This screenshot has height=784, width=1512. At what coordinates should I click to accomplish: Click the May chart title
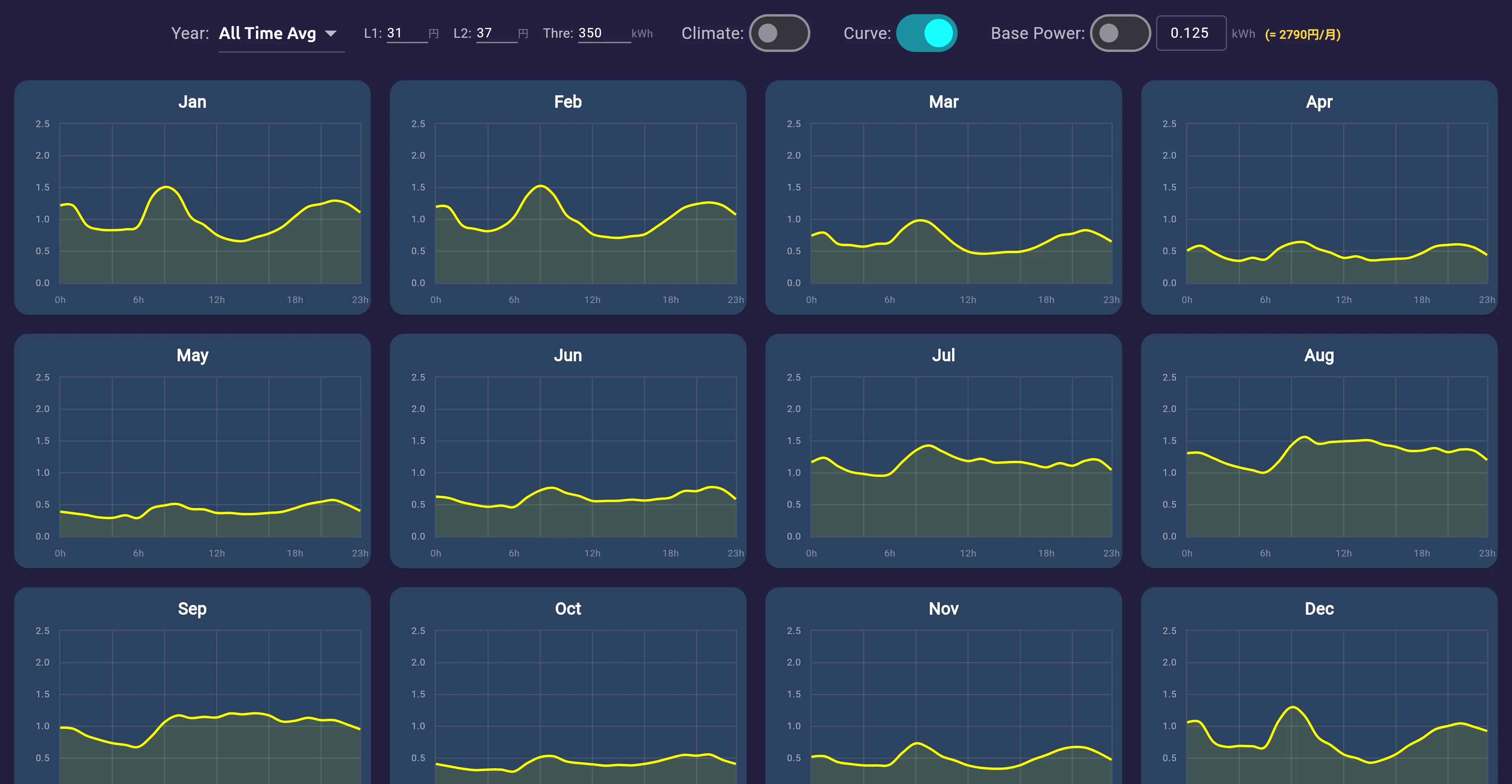(193, 356)
